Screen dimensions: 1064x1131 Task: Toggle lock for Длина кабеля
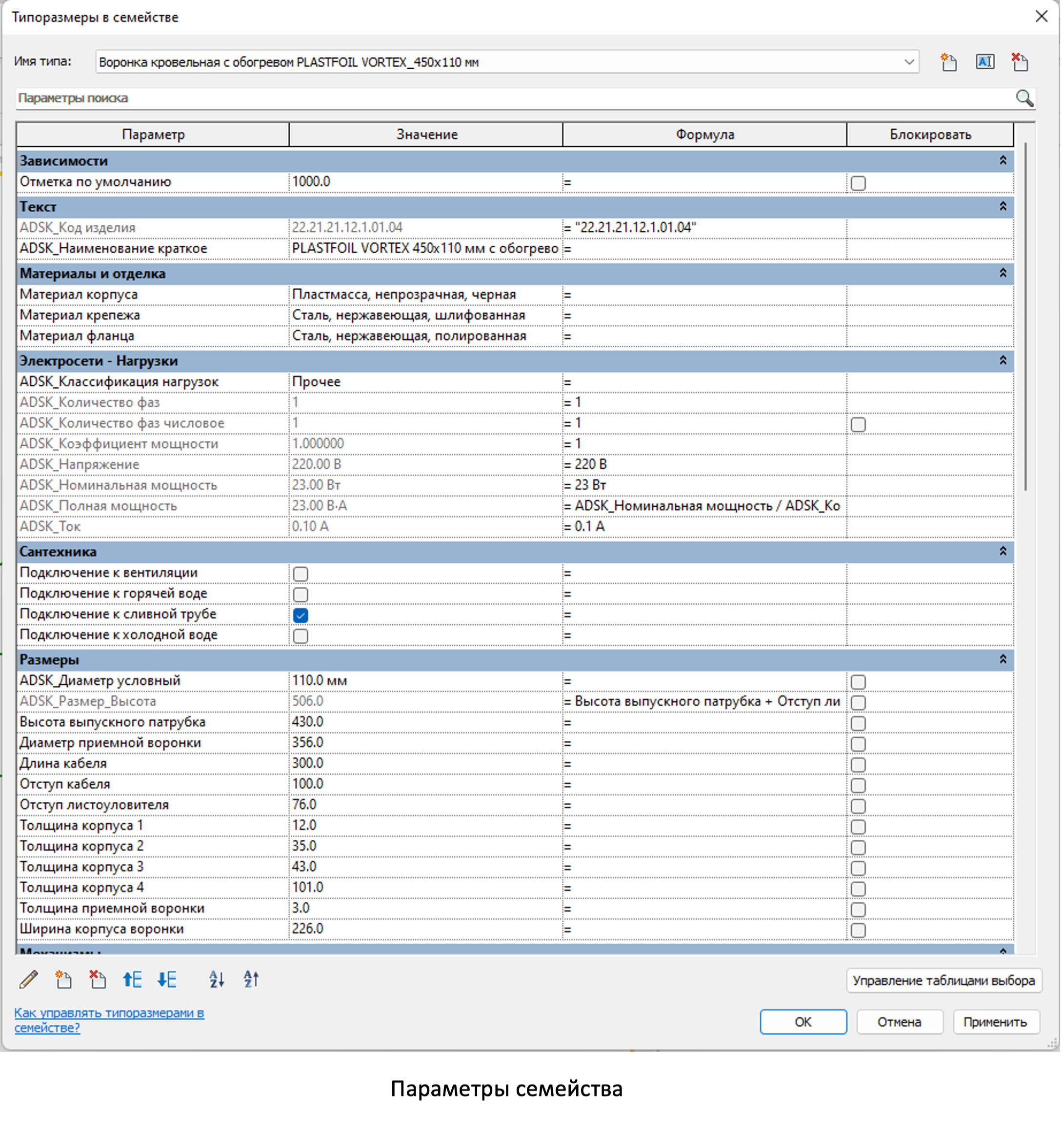pos(858,765)
